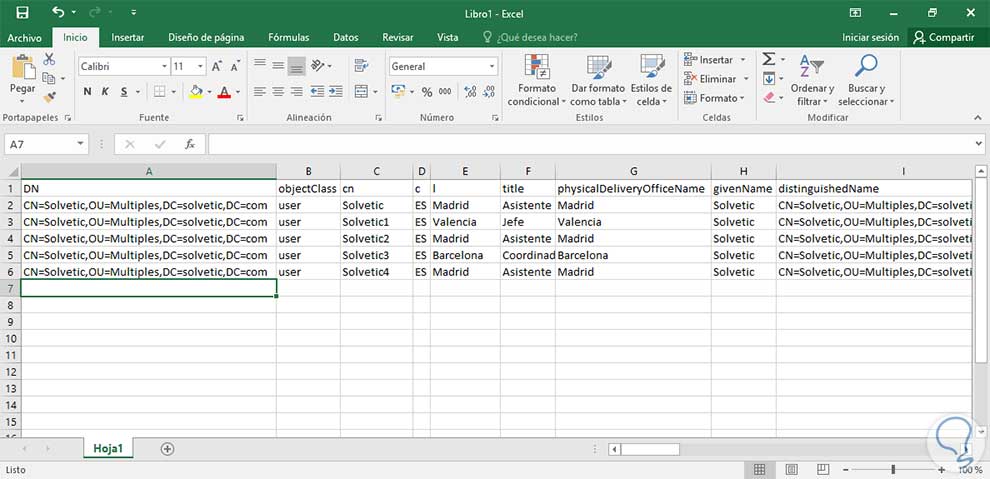The height and width of the screenshot is (479, 990).
Task: Apply thousands separator 000 style
Action: pyautogui.click(x=445, y=92)
